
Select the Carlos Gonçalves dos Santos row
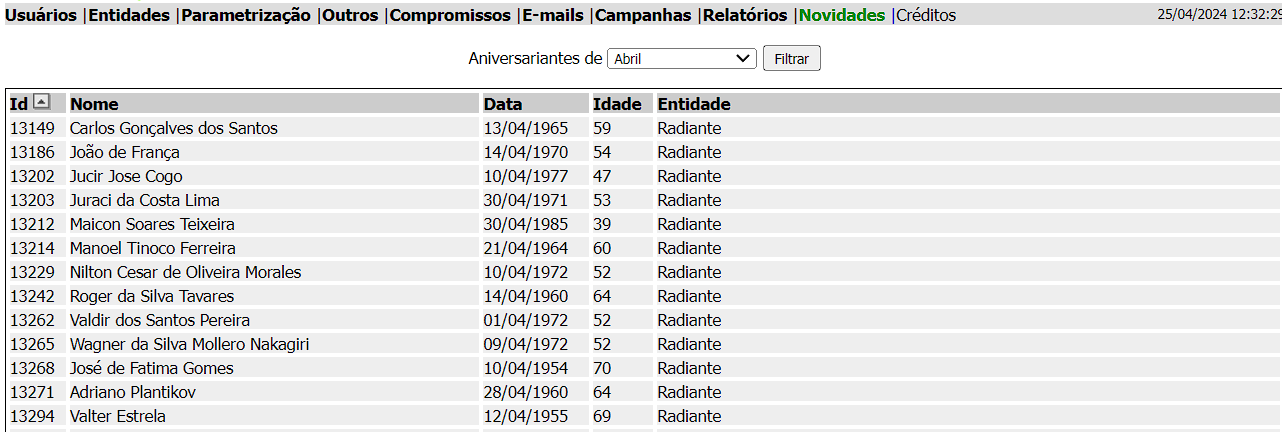point(174,128)
